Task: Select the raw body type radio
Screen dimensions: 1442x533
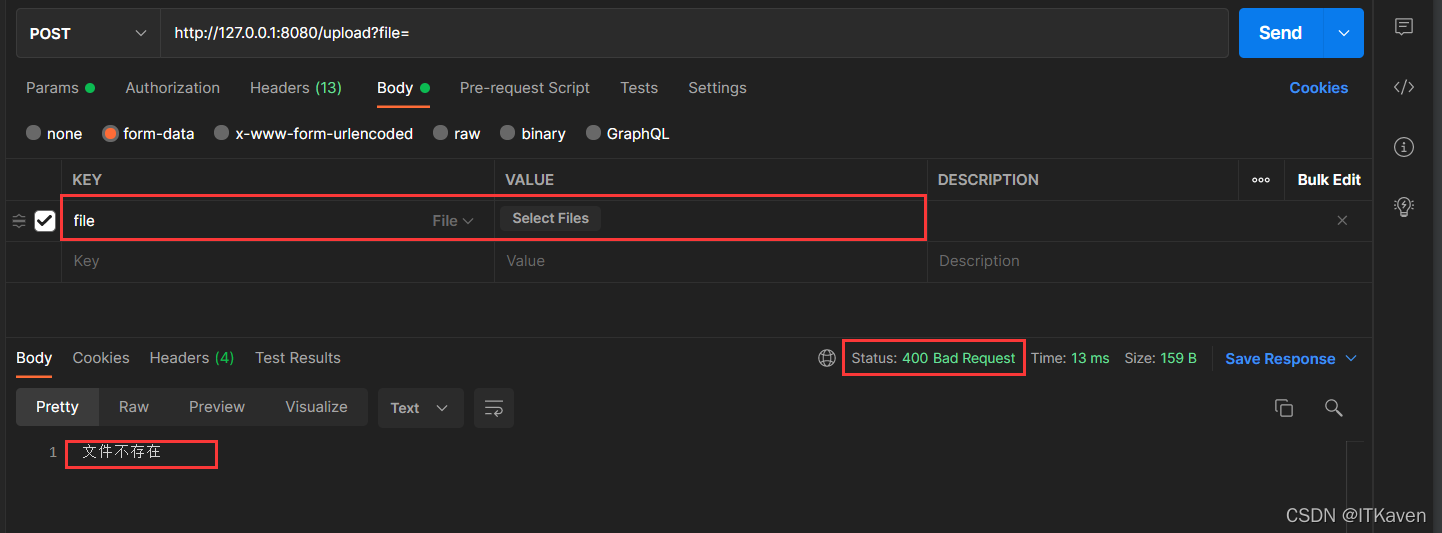Action: tap(441, 134)
